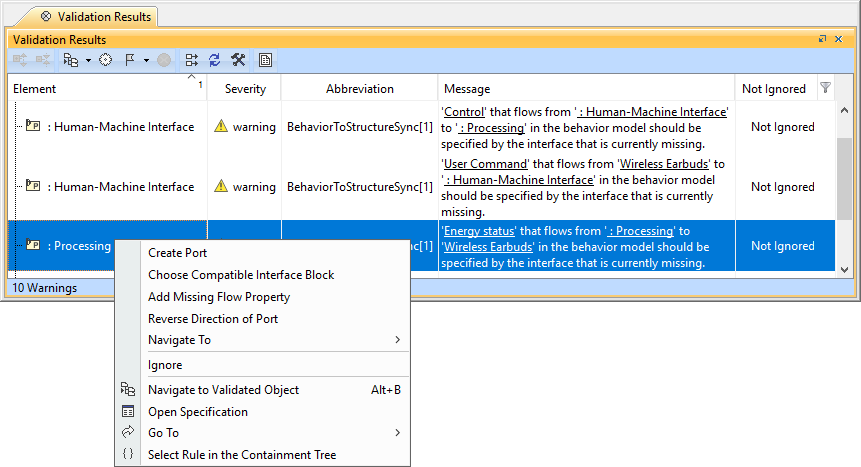Click the refresh (blue arrows) toolbar icon
This screenshot has height=467, width=861.
pyautogui.click(x=214, y=60)
